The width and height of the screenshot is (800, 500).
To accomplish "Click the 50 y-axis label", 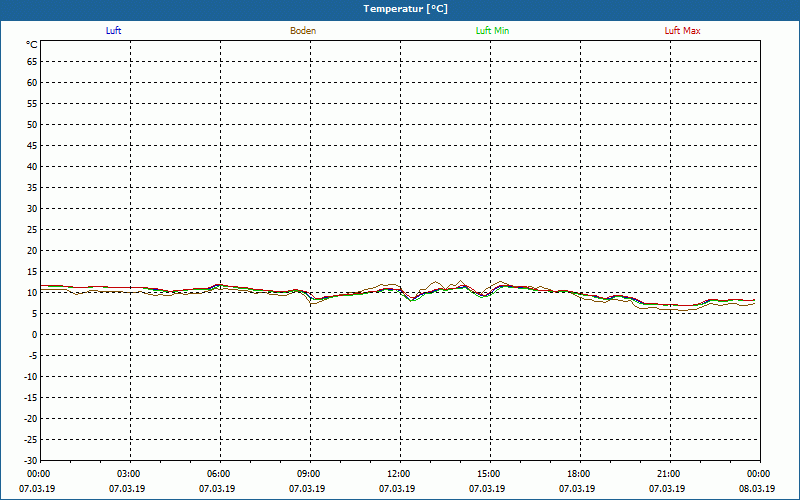I will click(x=32, y=124).
